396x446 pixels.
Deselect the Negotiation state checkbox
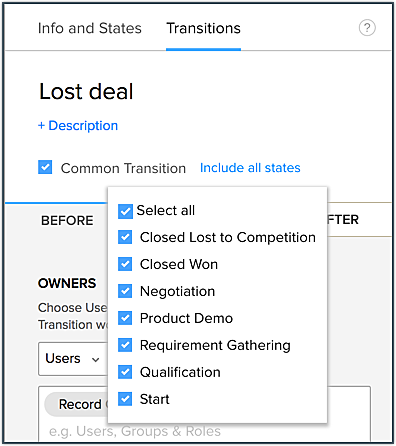125,291
